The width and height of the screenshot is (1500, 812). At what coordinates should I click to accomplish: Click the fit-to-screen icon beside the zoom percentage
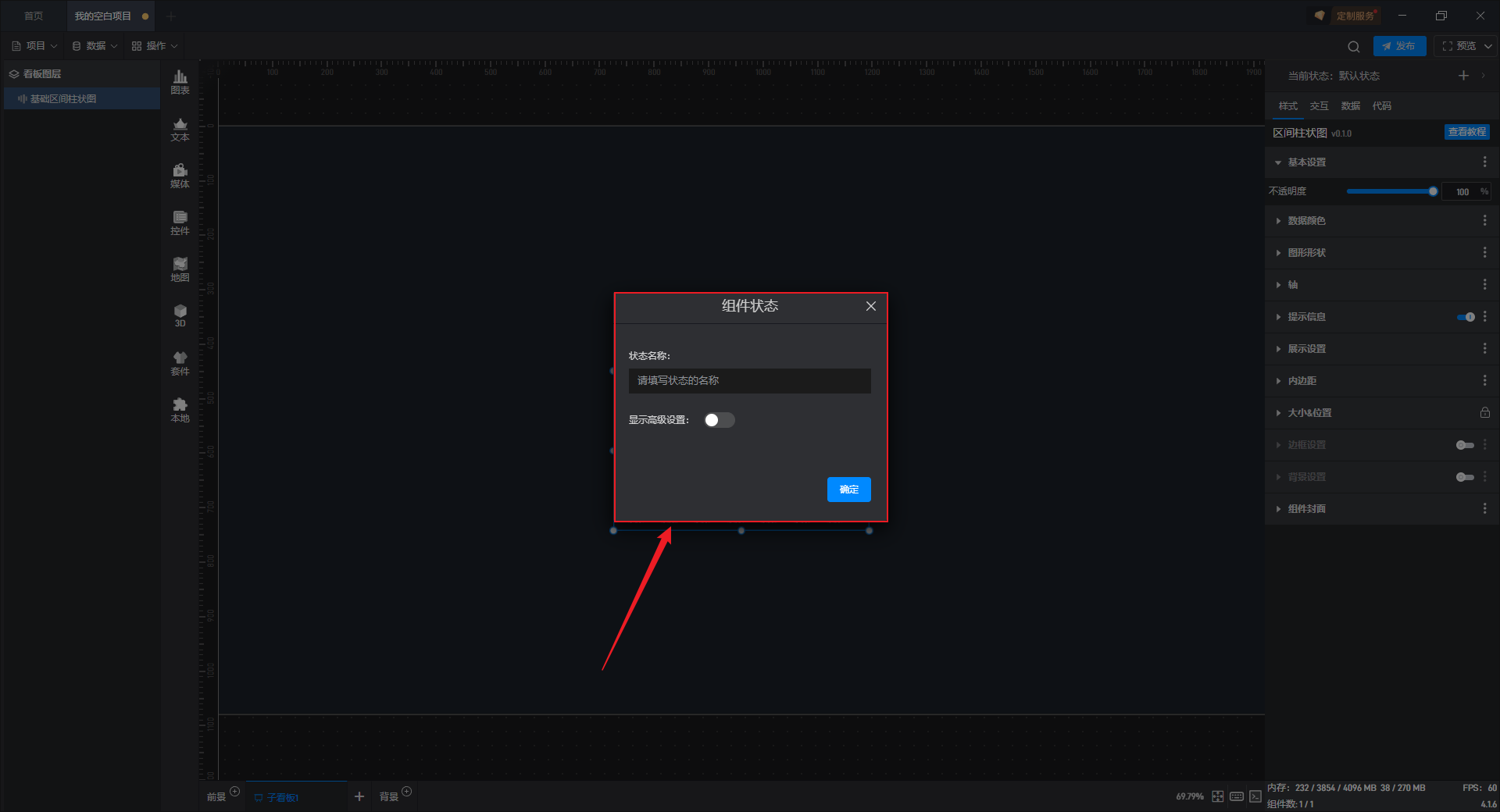[1218, 796]
